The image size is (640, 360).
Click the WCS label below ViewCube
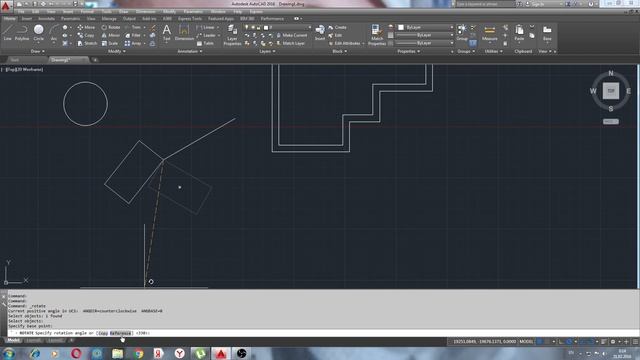tap(611, 122)
